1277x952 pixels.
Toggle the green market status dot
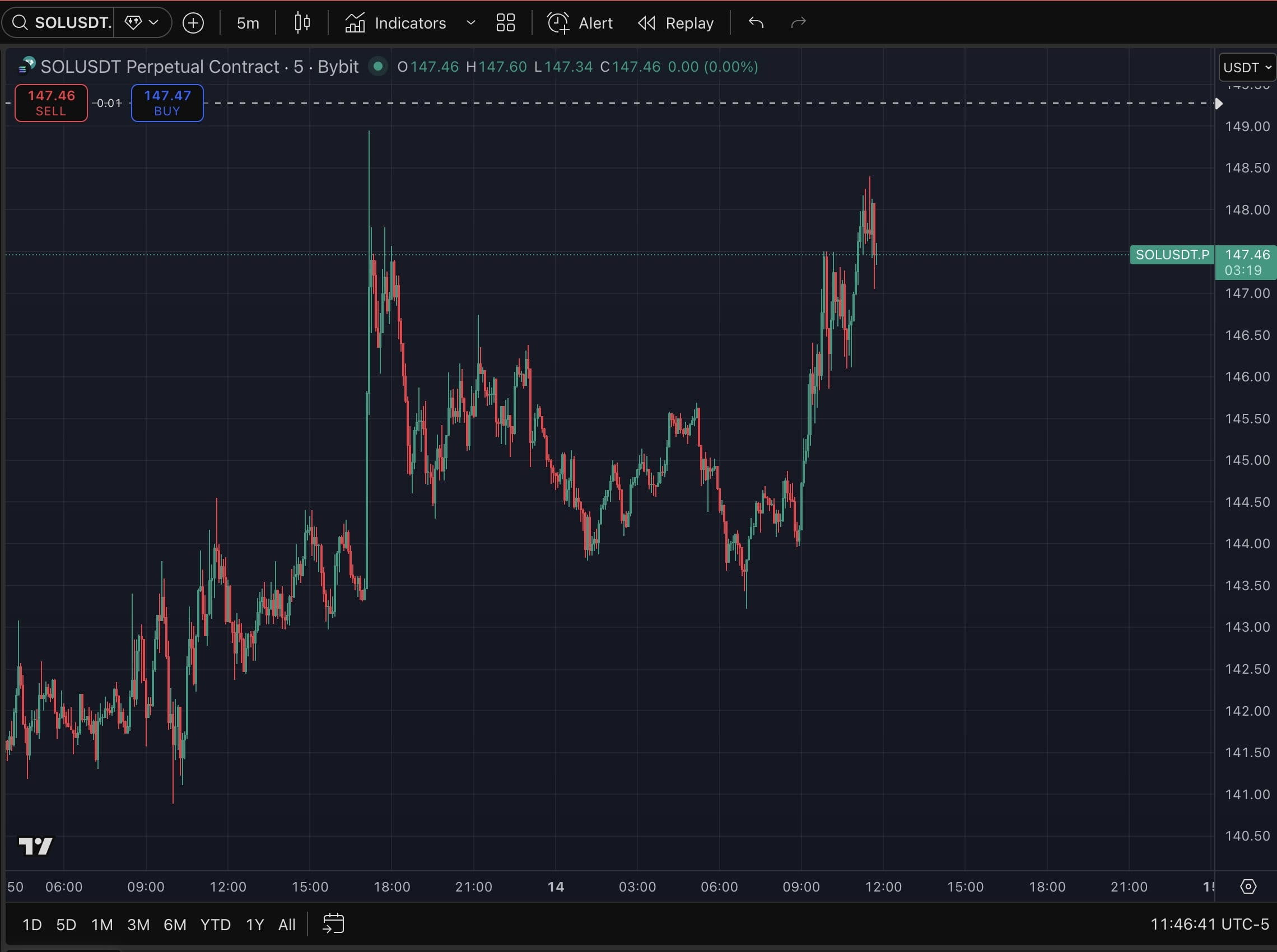(378, 66)
